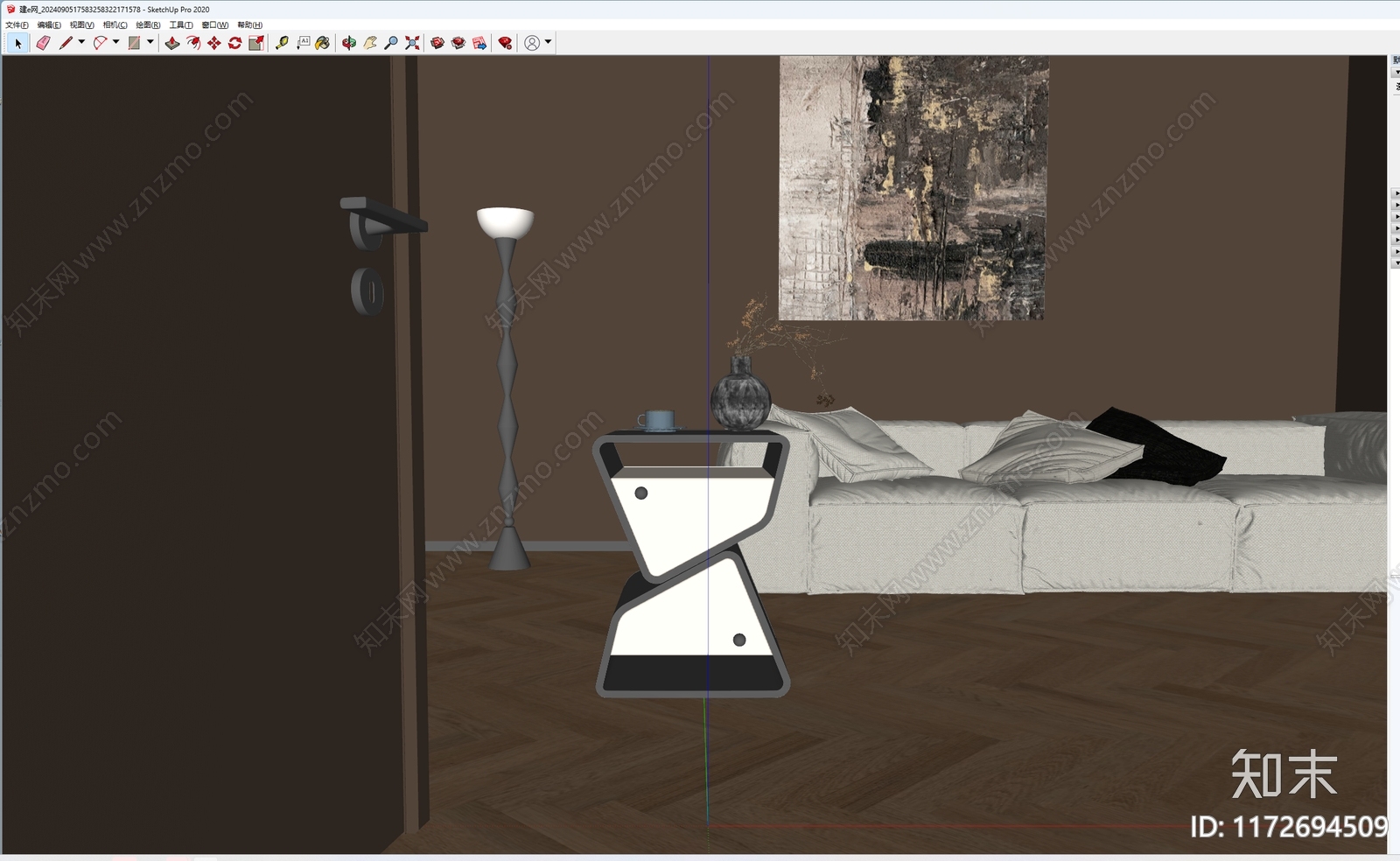Open the Extension Warehouse

click(458, 43)
